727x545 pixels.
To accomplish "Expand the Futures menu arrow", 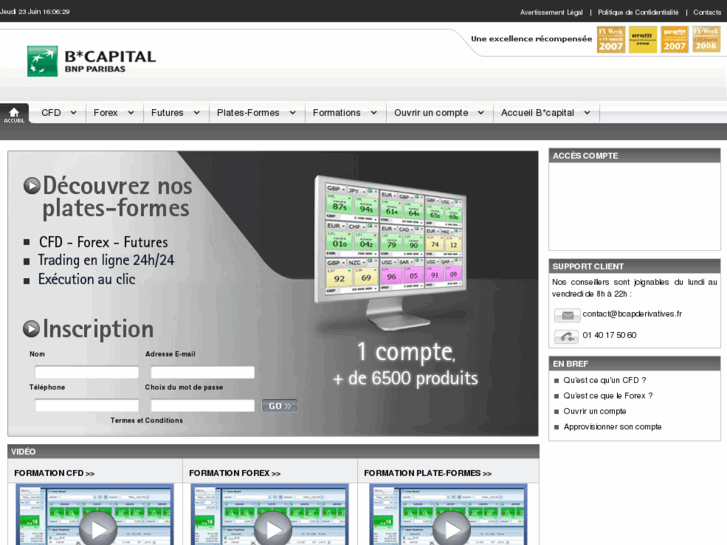I will pos(197,113).
